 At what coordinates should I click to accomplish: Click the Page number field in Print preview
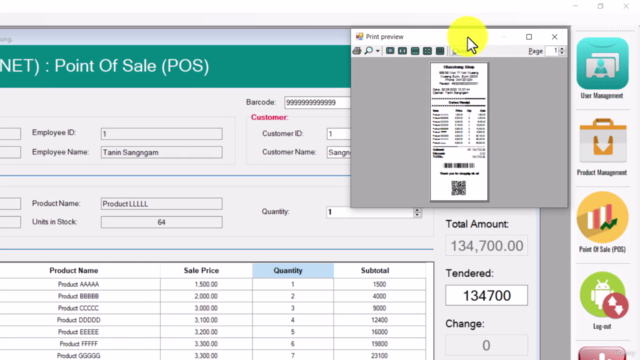pyautogui.click(x=552, y=51)
